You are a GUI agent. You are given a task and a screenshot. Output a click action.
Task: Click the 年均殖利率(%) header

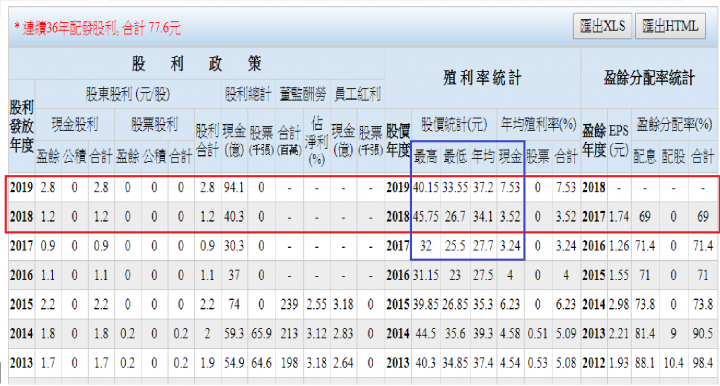pyautogui.click(x=538, y=124)
